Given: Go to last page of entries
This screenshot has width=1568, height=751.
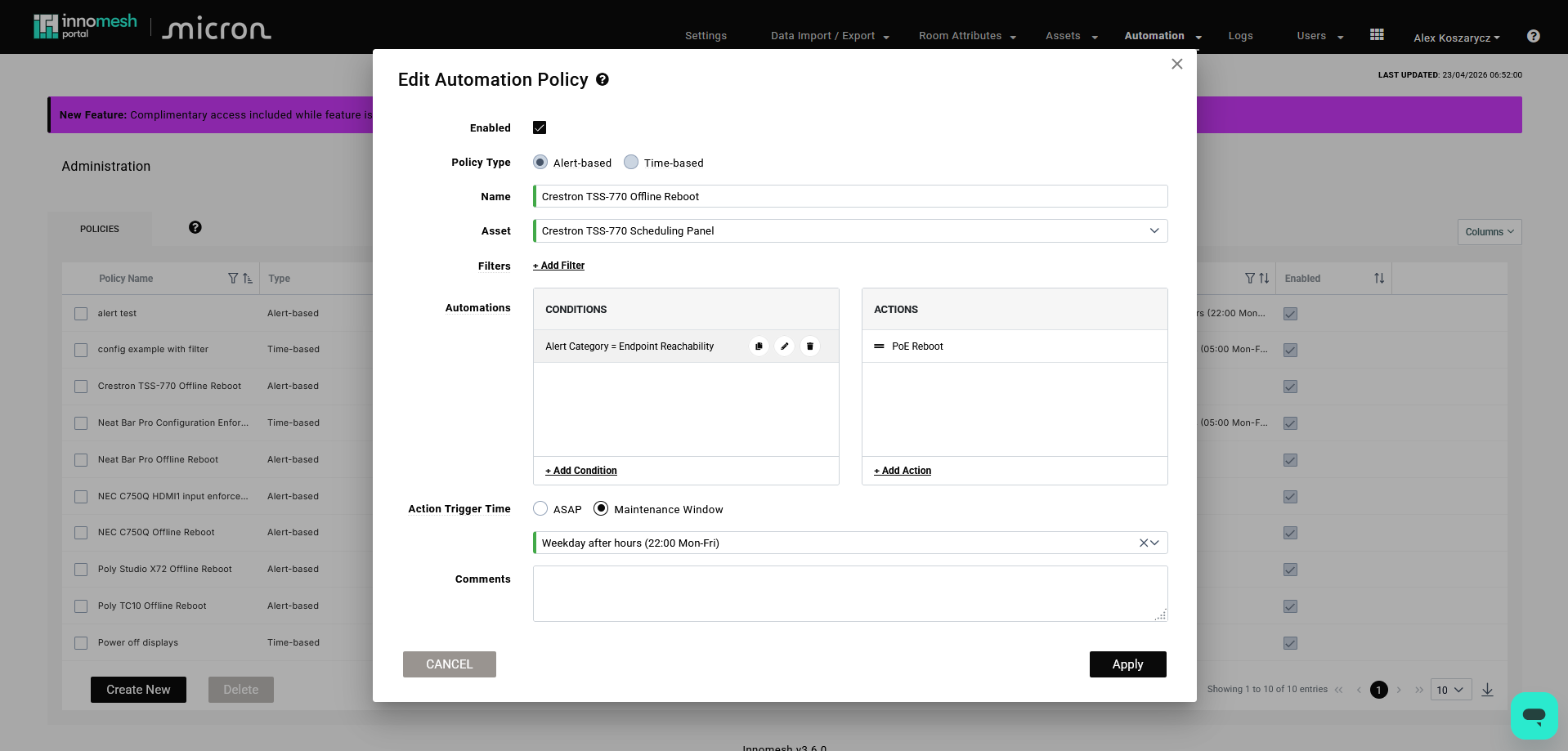Looking at the screenshot, I should pos(1419,690).
